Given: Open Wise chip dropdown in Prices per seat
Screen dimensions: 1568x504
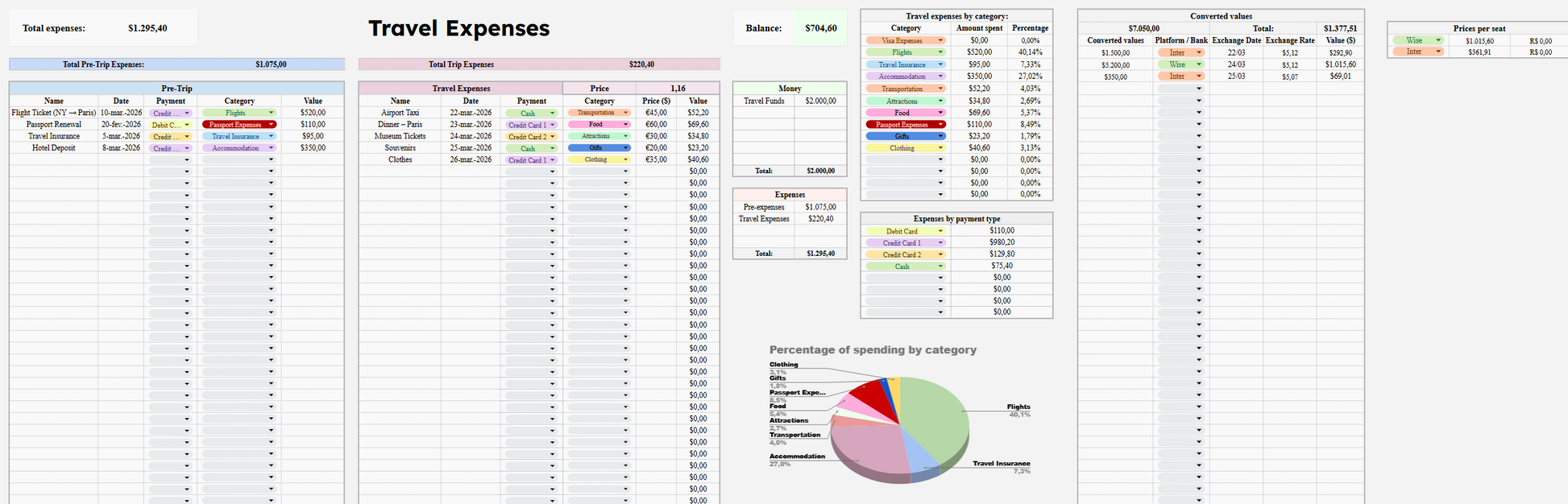Looking at the screenshot, I should tap(1418, 40).
